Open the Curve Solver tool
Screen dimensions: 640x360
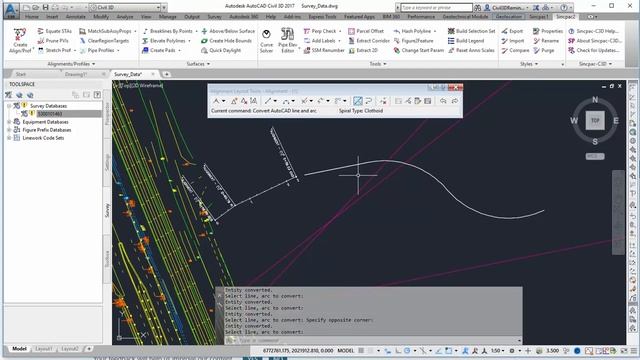click(x=267, y=40)
